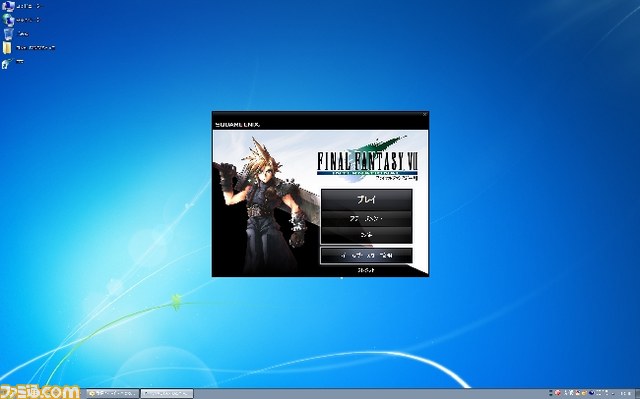Viewport: 640px width, 399px height.
Task: Open the Recycle Bin icon
Action: point(8,33)
